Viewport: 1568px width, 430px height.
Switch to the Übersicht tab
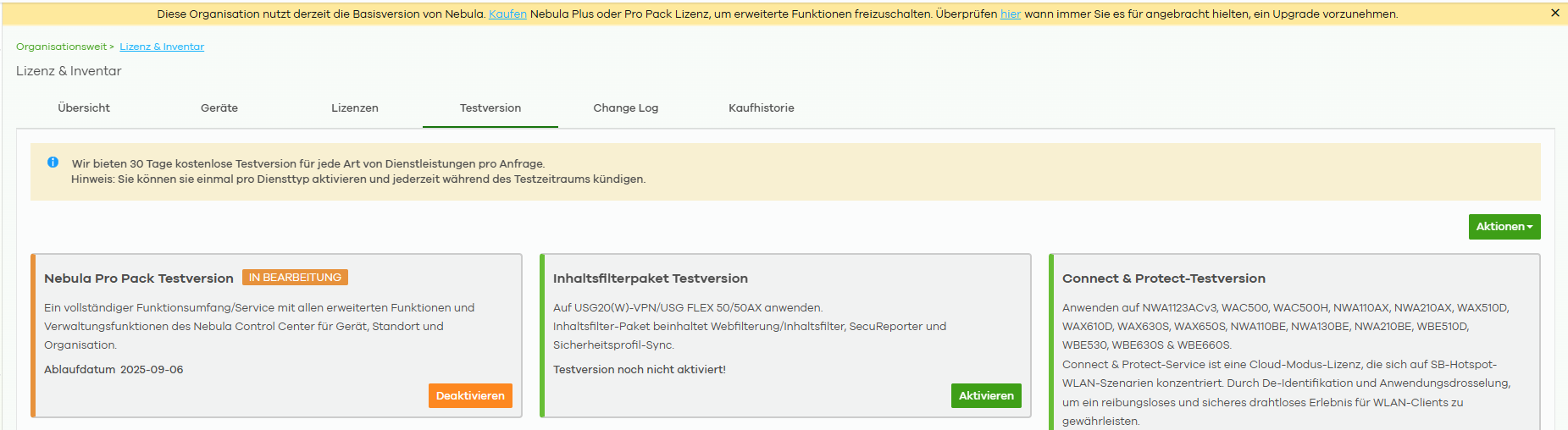[84, 108]
